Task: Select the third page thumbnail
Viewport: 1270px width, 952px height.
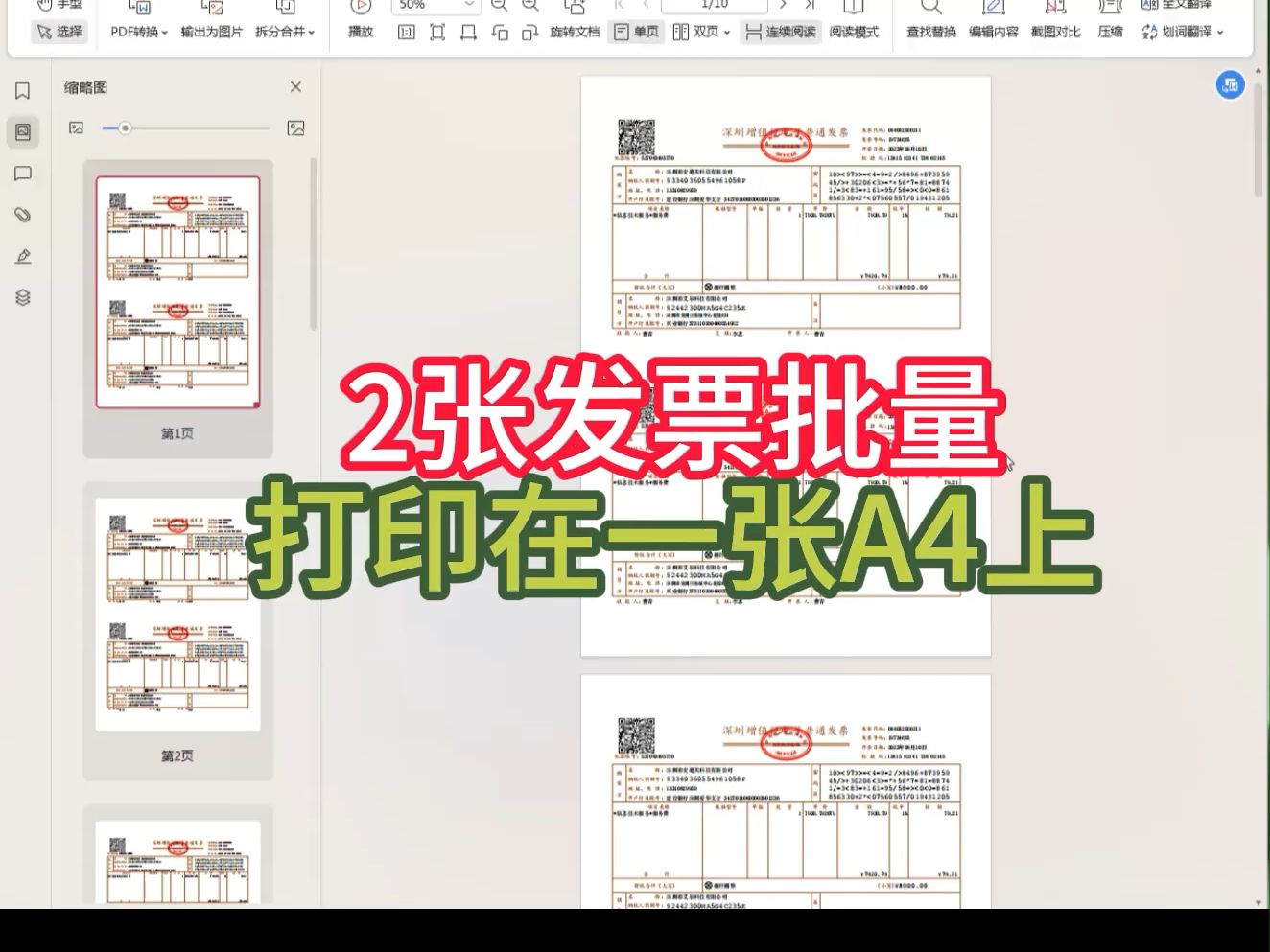Action: [177, 862]
